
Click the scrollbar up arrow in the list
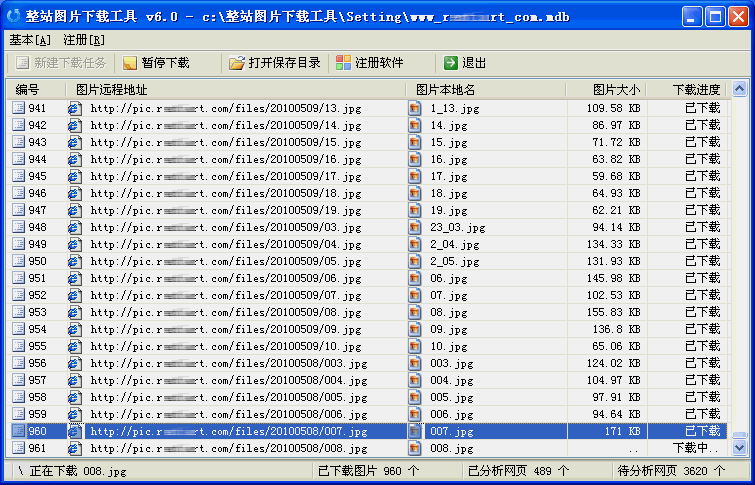[740, 90]
